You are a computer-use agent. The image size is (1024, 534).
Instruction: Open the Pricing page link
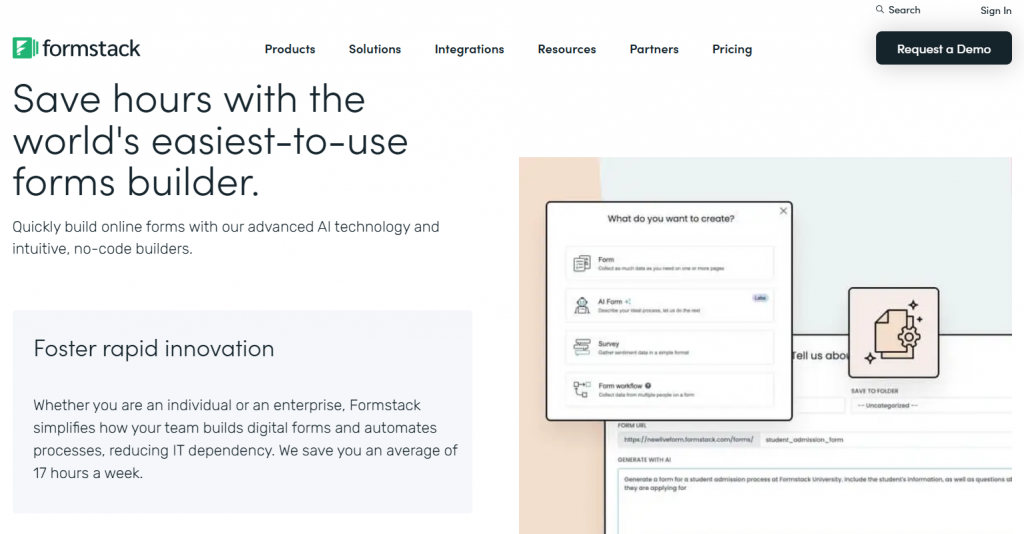(732, 49)
